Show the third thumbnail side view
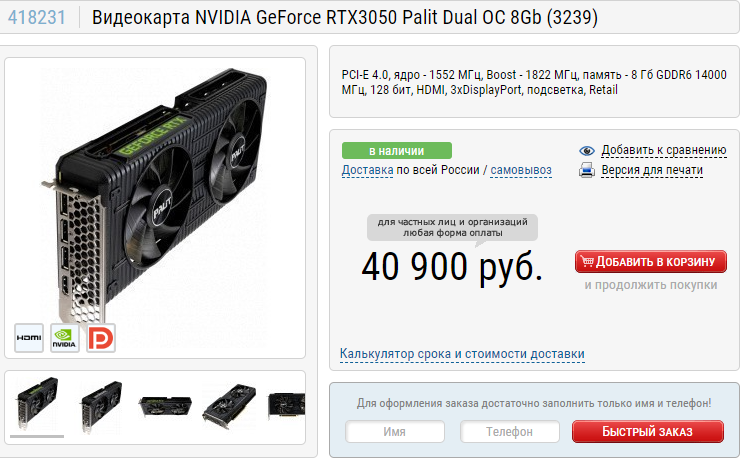The height and width of the screenshot is (459, 743). 165,406
